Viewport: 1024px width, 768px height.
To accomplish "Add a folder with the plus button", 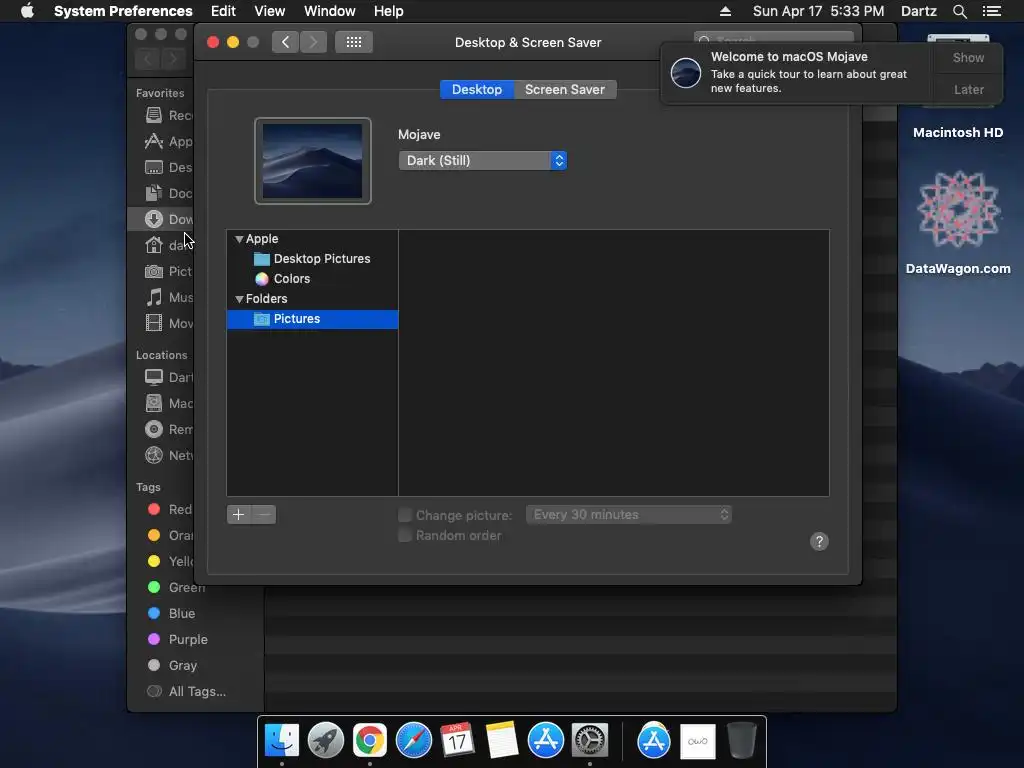I will click(x=238, y=515).
